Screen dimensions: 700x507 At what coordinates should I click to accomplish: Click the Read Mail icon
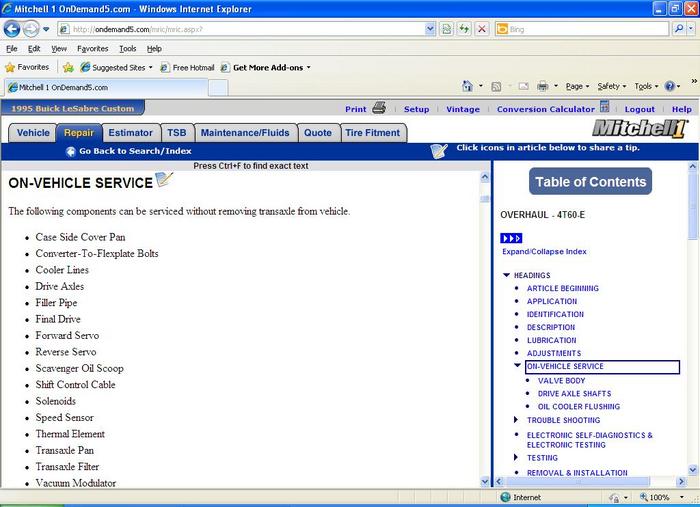tap(523, 86)
